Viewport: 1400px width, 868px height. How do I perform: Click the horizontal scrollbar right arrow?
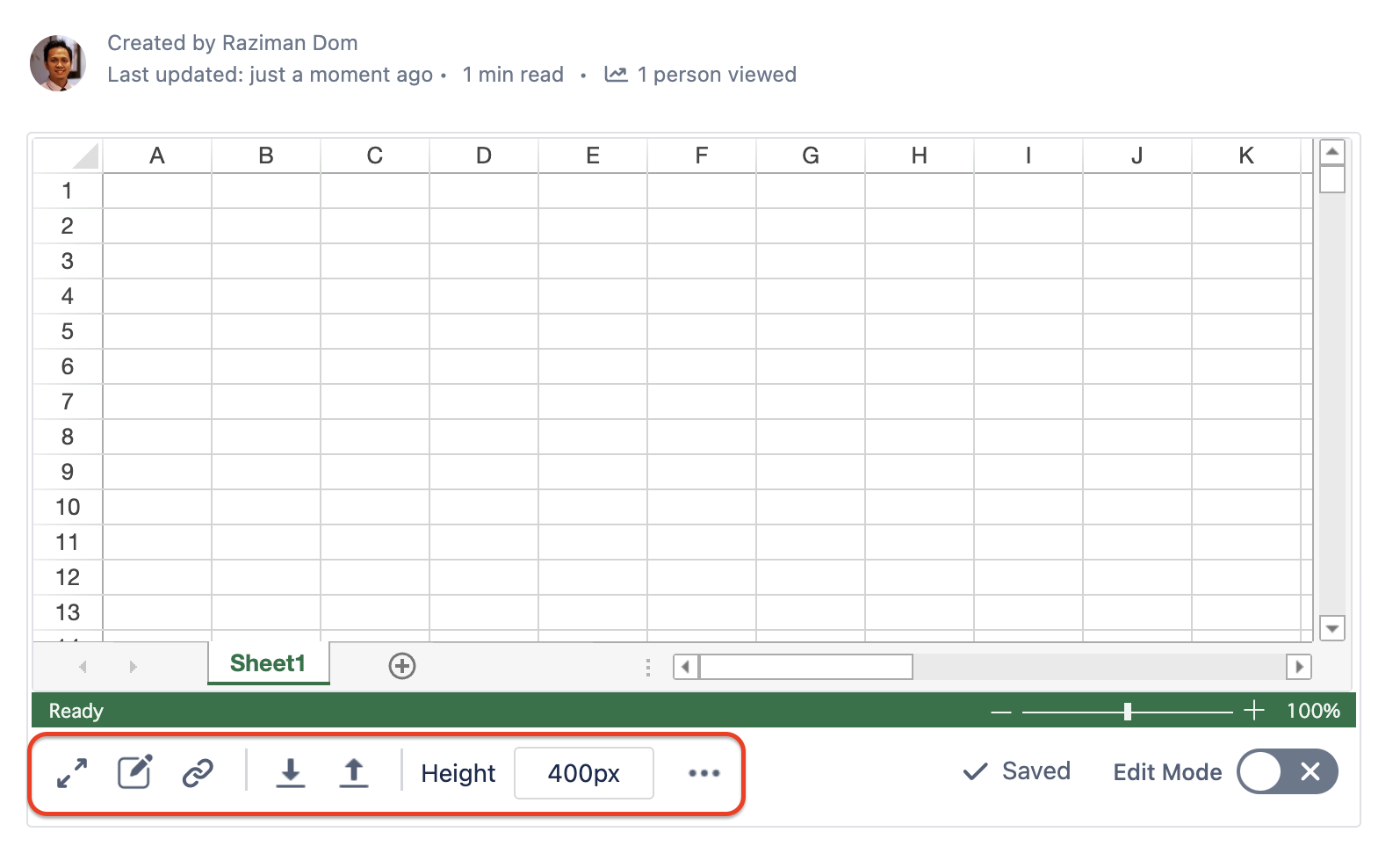point(1299,667)
